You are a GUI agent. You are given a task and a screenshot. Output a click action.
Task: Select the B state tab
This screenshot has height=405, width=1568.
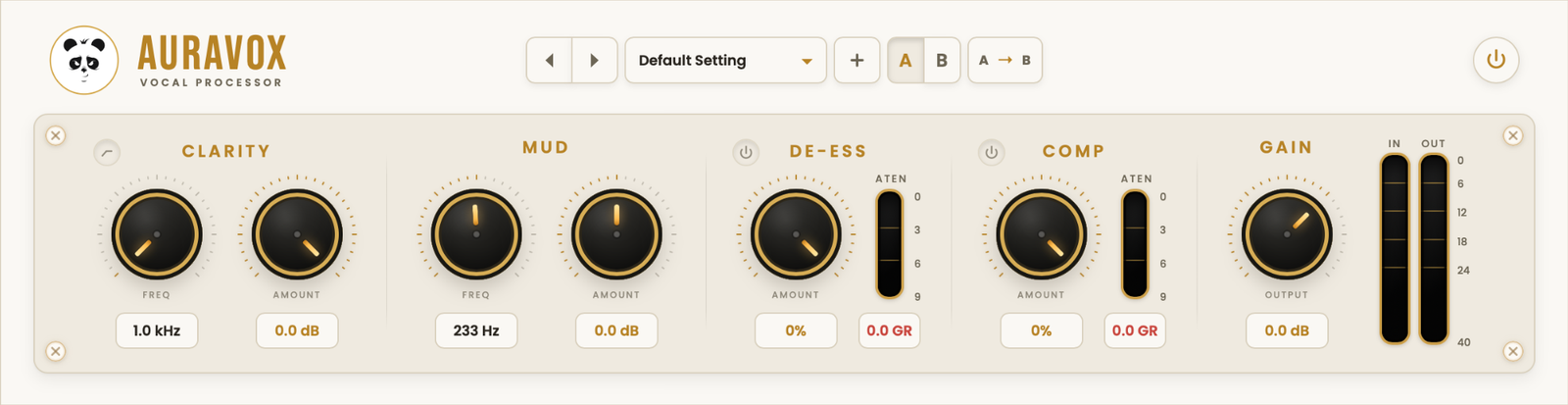click(x=942, y=60)
